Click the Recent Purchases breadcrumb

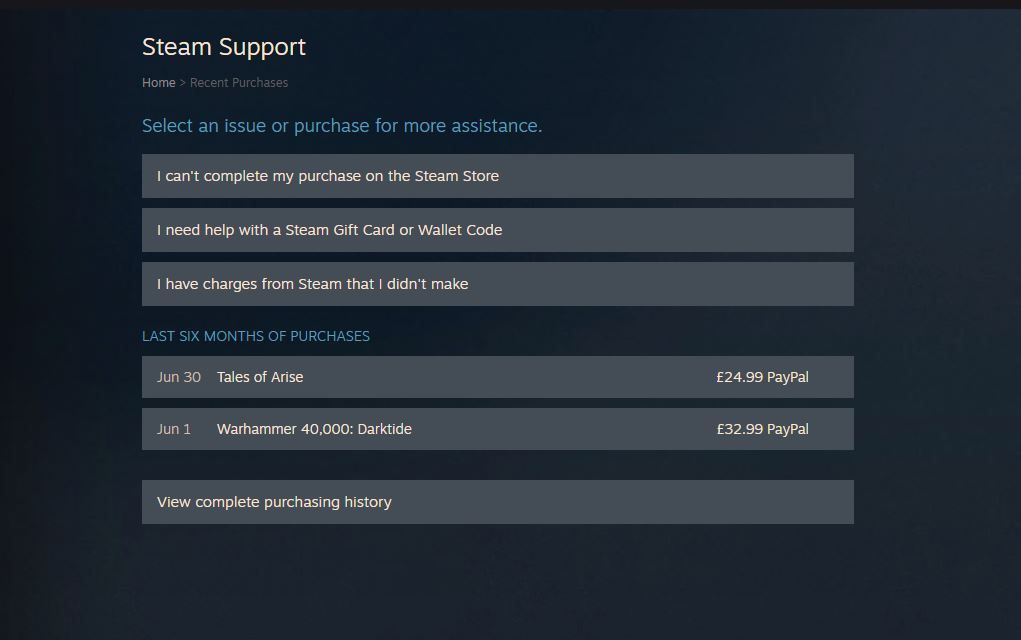(x=238, y=83)
